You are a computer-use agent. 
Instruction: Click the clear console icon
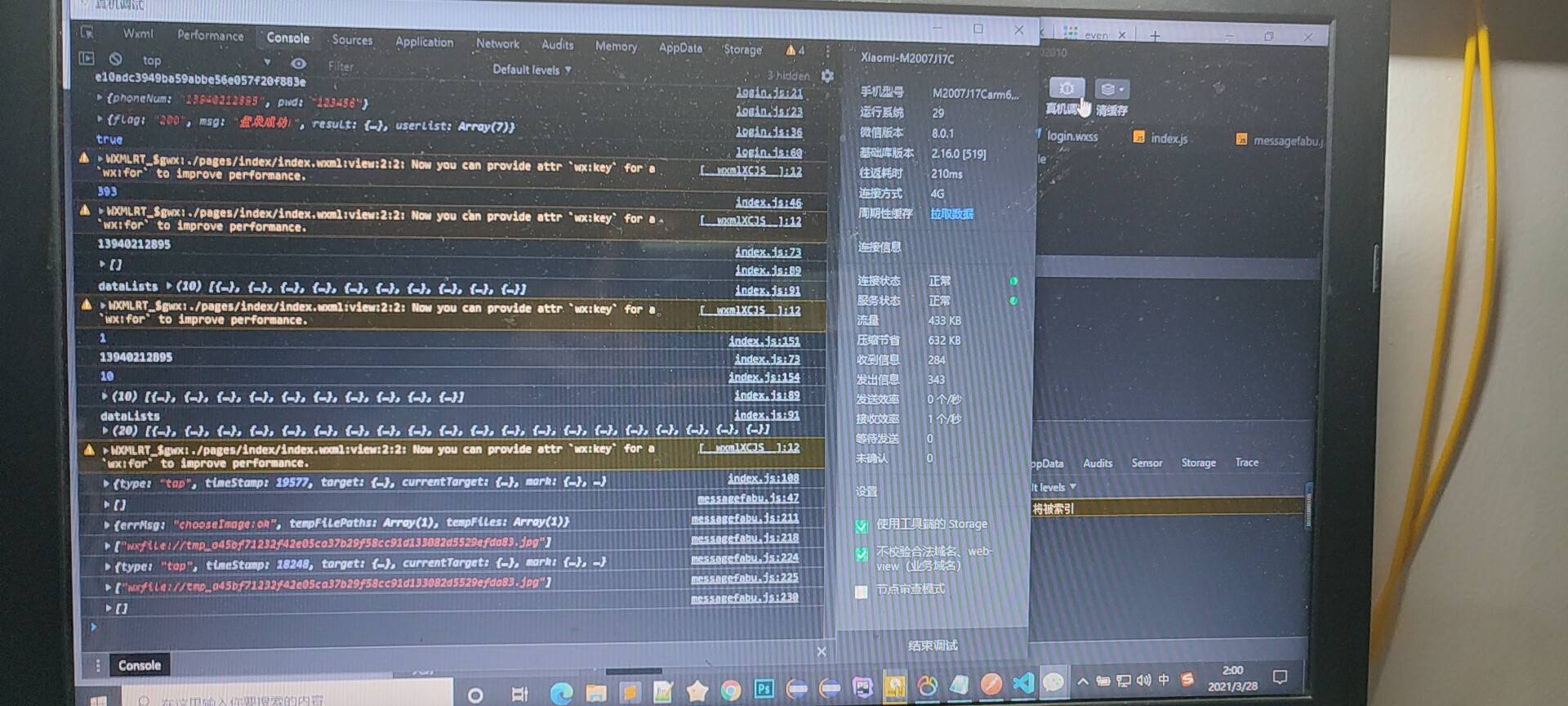[x=116, y=59]
